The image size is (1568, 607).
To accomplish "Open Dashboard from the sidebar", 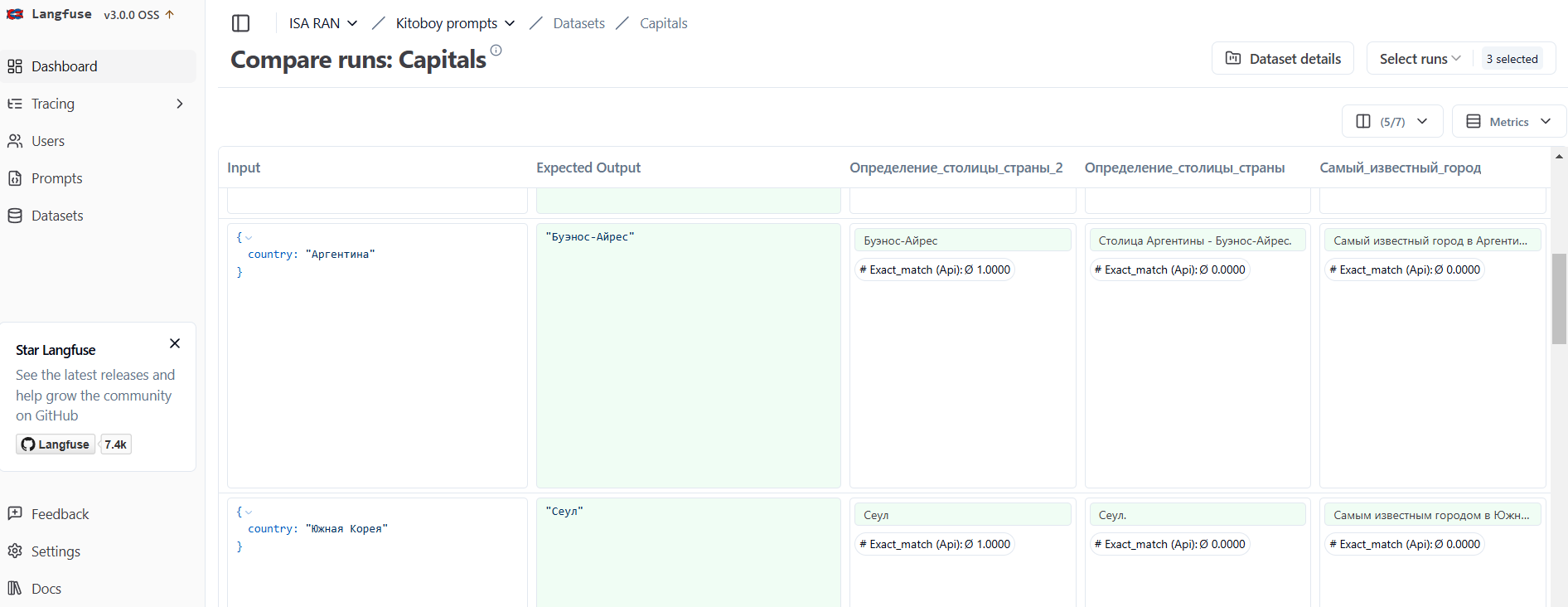I will point(64,66).
